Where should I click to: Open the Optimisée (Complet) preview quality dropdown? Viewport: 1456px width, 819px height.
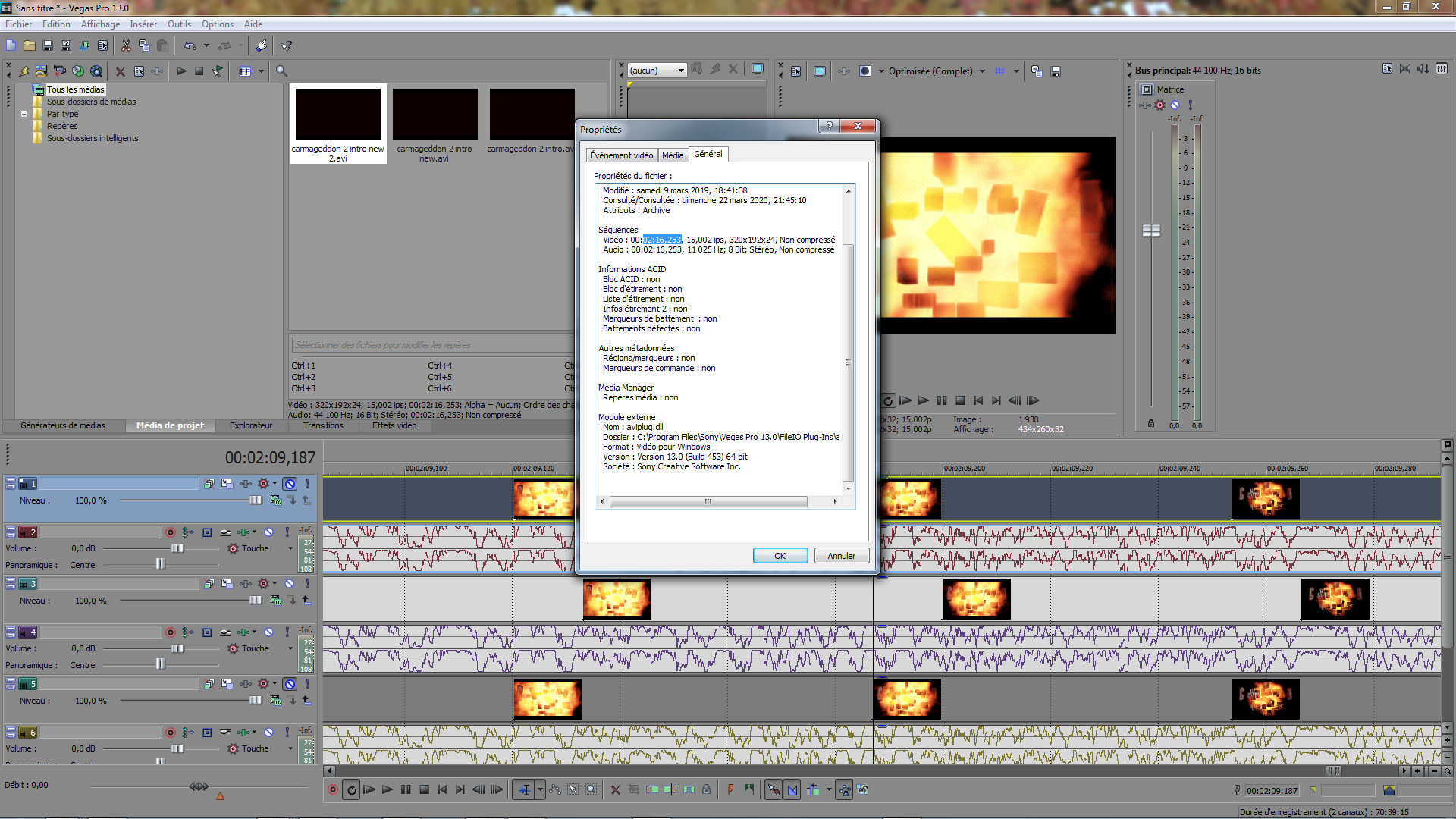982,71
